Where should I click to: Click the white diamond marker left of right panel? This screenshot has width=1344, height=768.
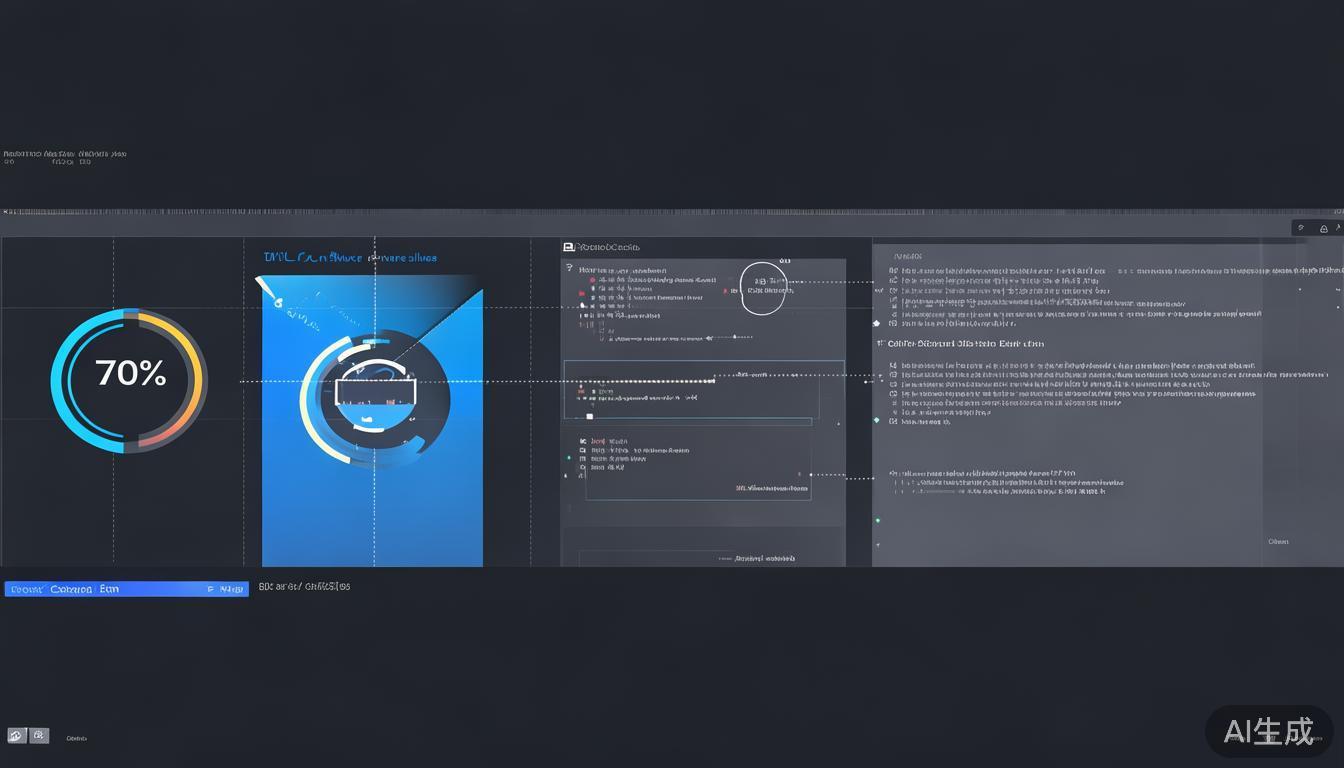(x=876, y=323)
